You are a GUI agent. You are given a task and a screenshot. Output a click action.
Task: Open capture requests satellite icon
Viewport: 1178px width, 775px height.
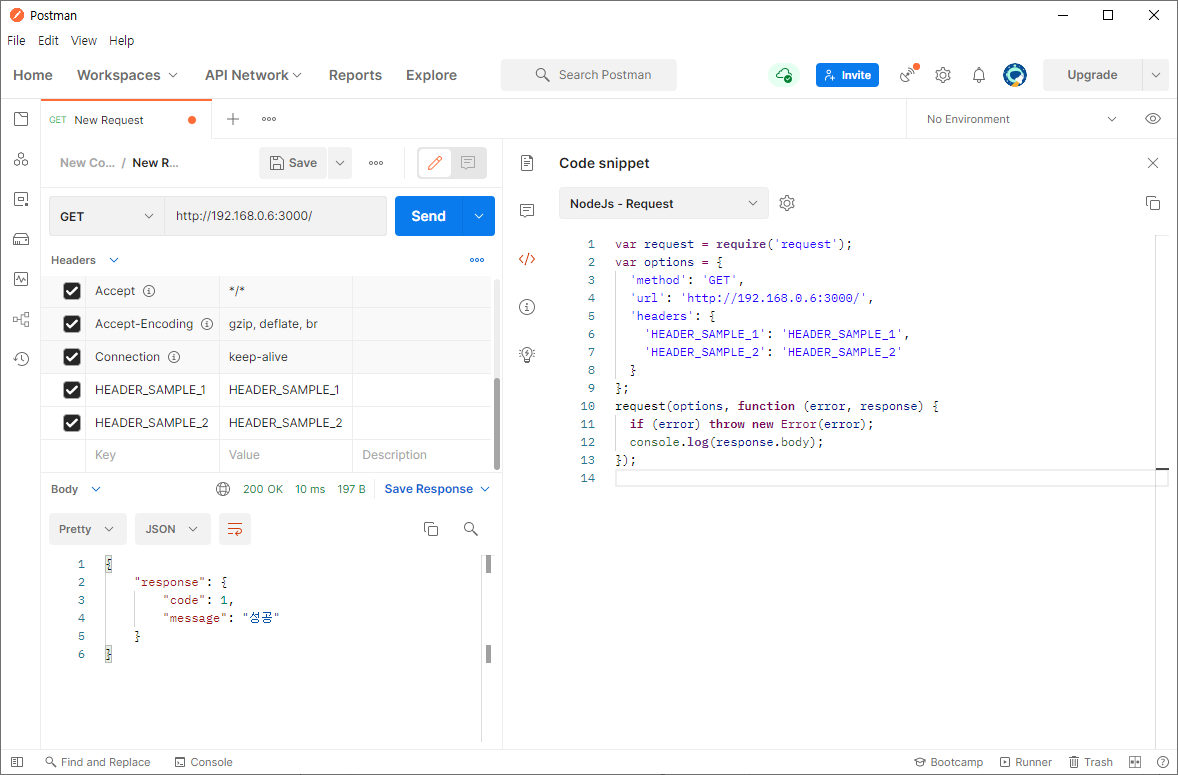908,74
